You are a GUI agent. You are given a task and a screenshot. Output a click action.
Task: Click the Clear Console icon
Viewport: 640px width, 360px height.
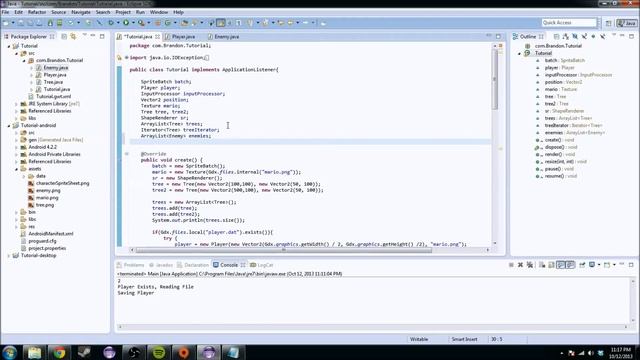click(542, 265)
